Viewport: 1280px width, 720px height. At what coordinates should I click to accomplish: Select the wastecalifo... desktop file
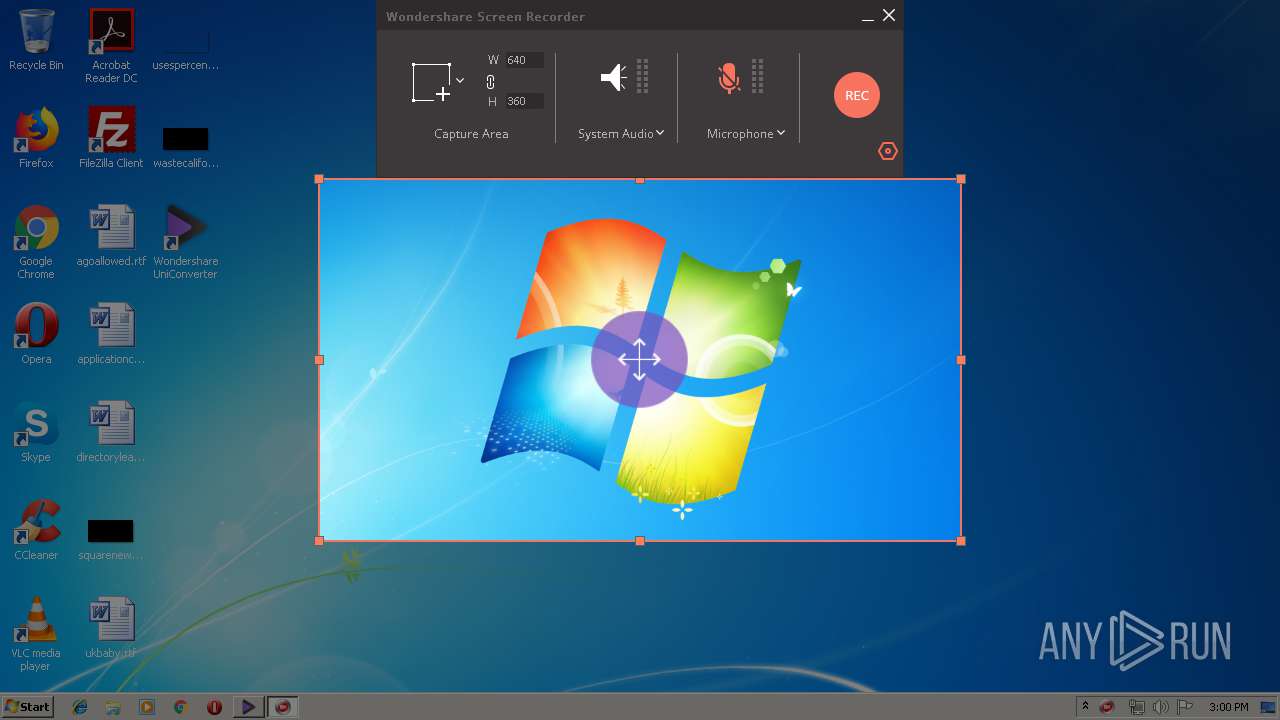(x=186, y=146)
